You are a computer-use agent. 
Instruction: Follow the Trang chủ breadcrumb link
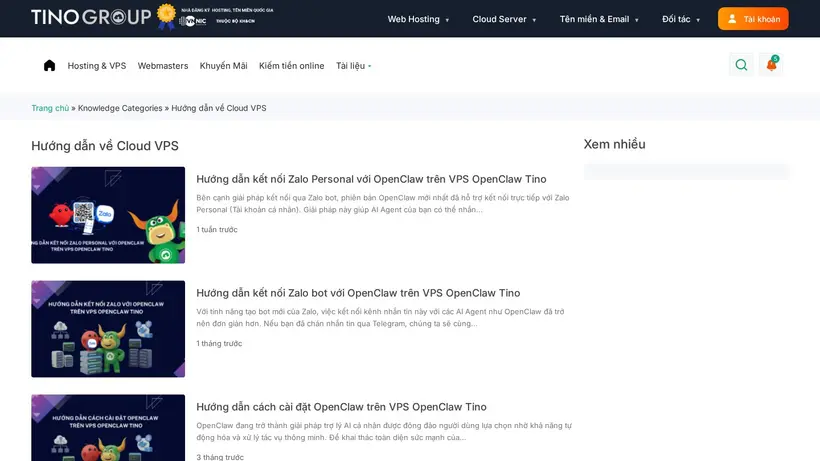click(x=50, y=108)
